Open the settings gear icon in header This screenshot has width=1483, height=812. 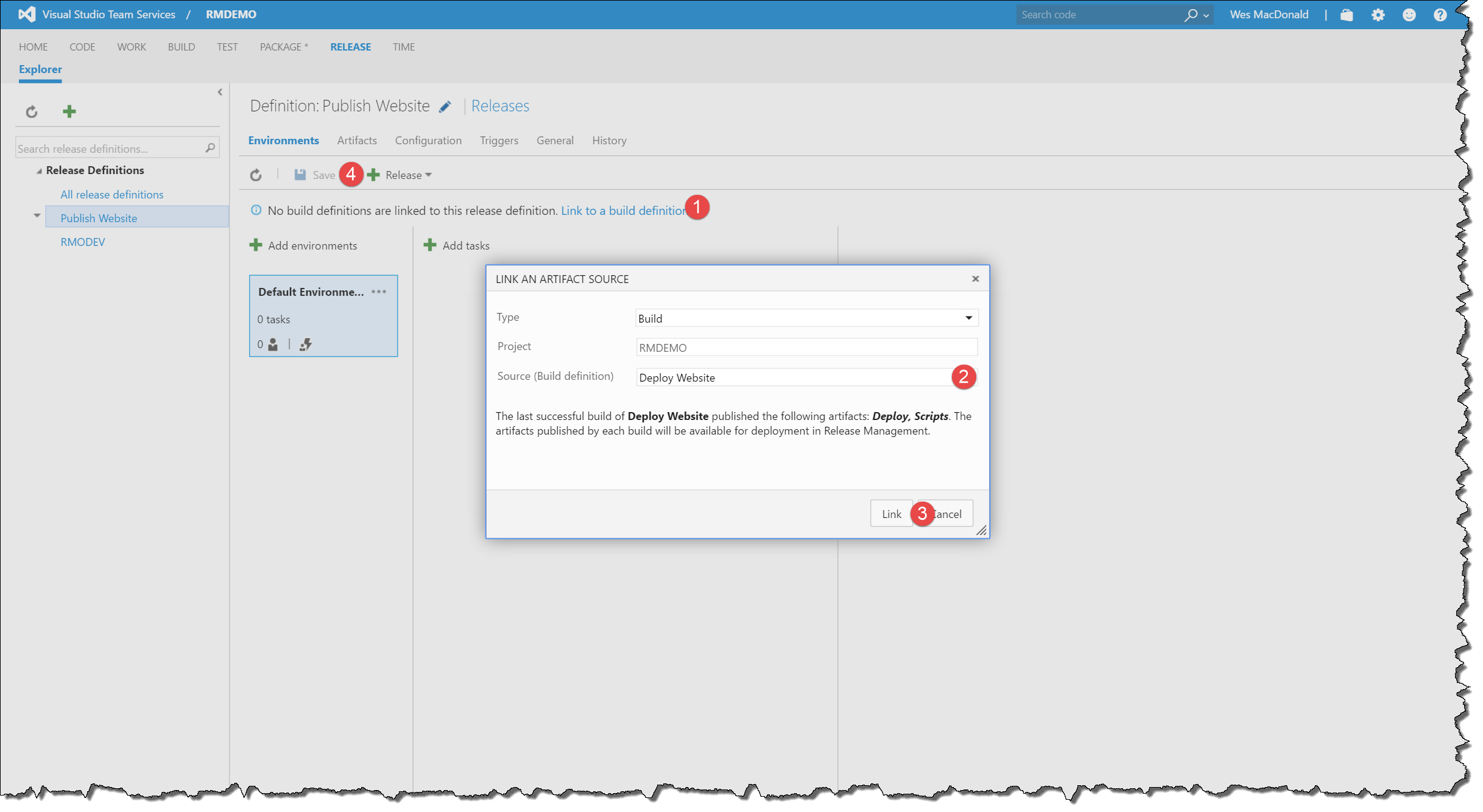coord(1378,15)
